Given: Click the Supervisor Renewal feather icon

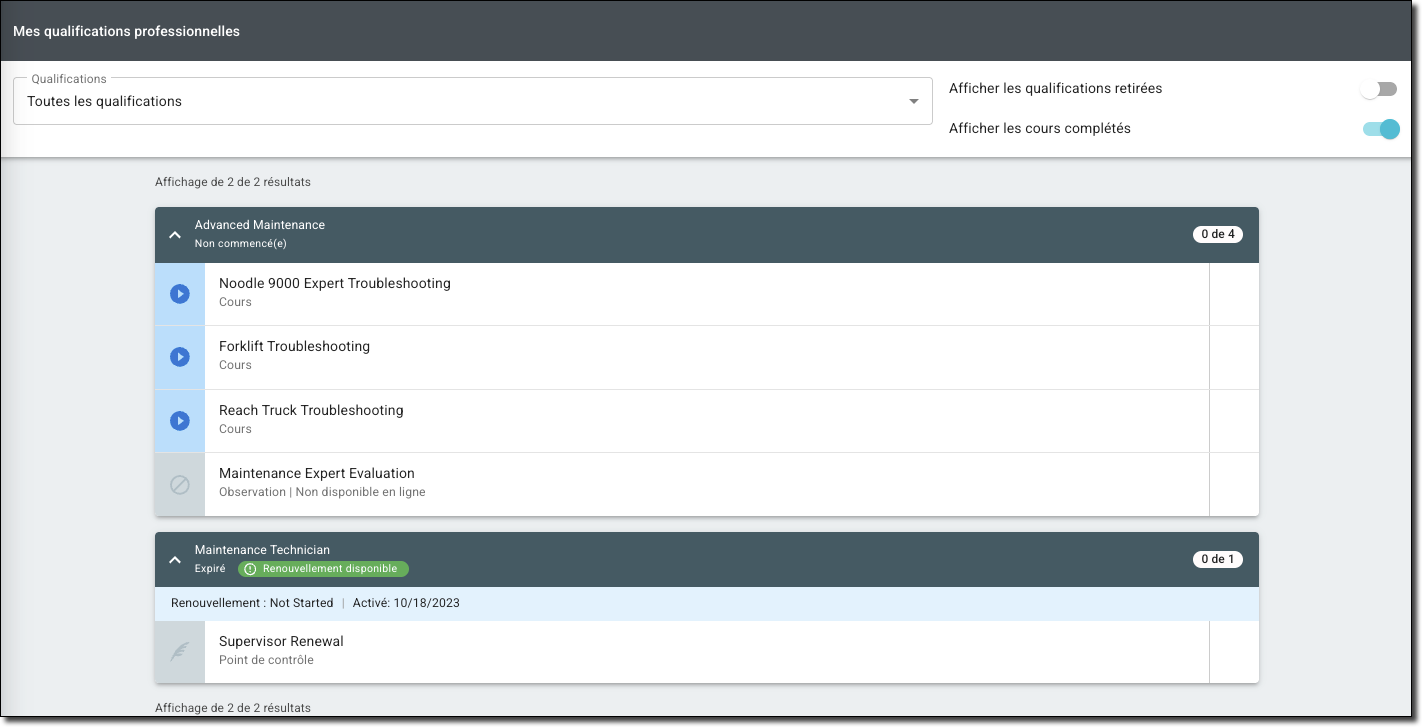Looking at the screenshot, I should coord(180,652).
